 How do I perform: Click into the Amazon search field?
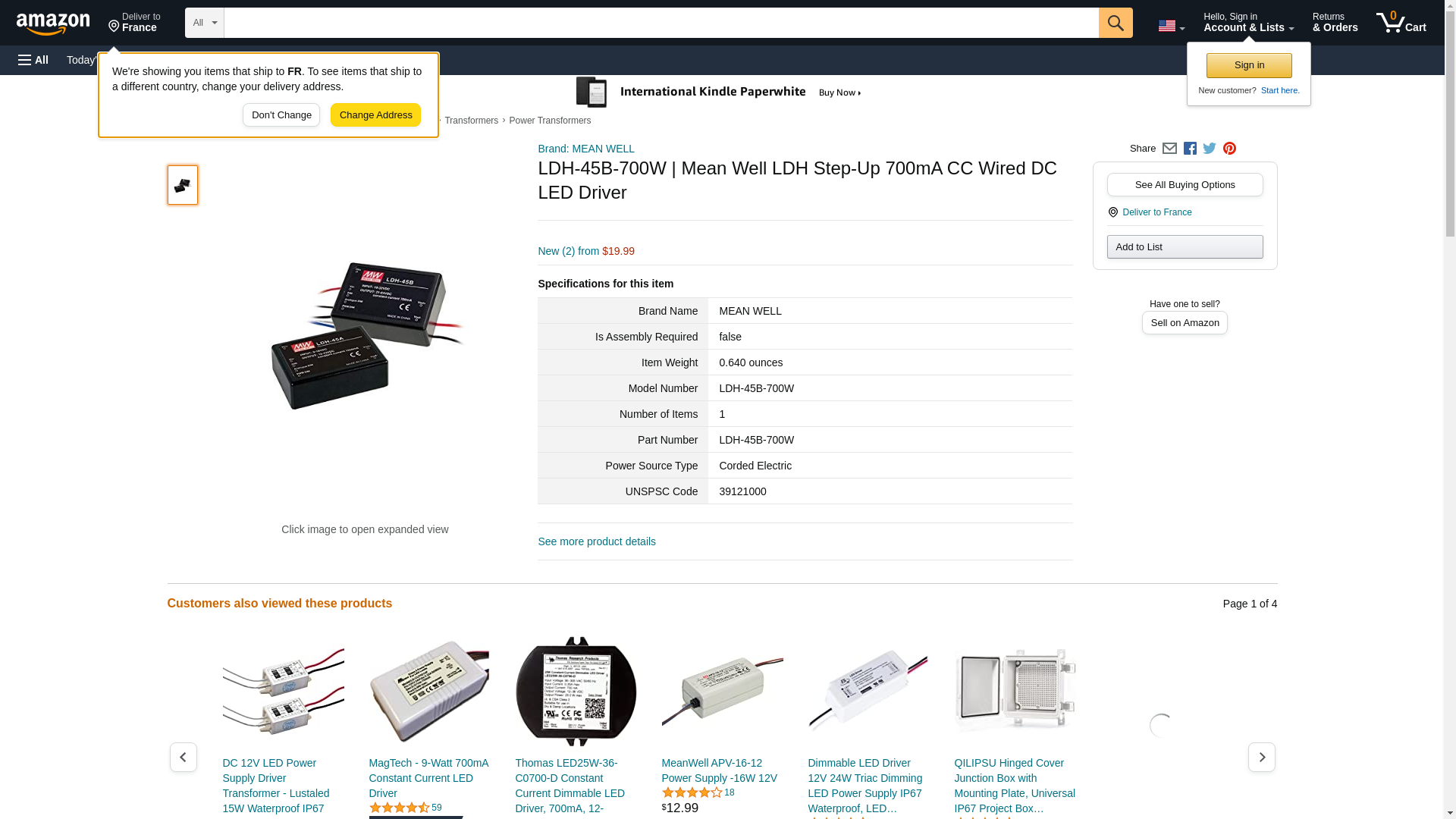tap(661, 23)
